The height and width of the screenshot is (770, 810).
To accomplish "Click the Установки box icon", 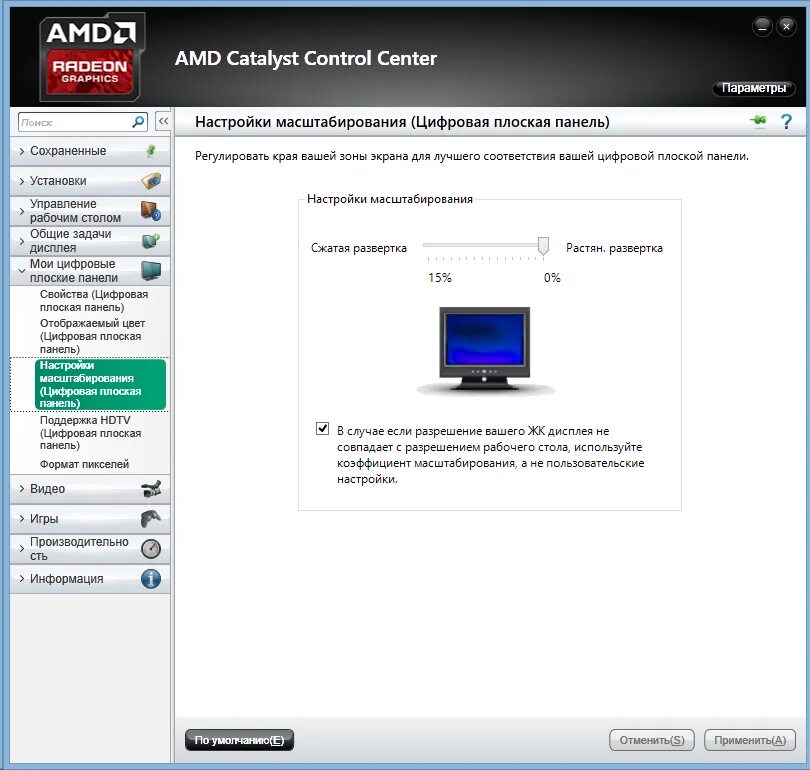I will pyautogui.click(x=151, y=181).
